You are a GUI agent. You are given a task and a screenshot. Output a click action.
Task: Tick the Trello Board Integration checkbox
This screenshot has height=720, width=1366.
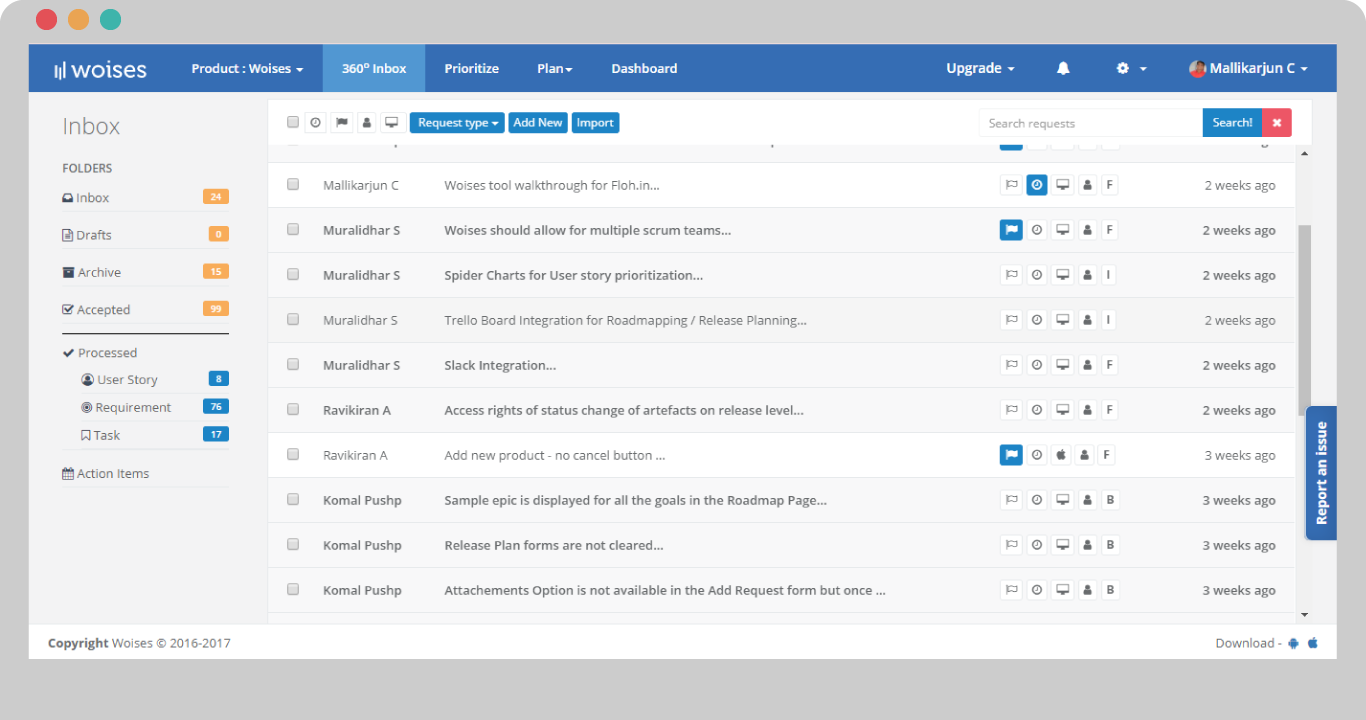(293, 319)
